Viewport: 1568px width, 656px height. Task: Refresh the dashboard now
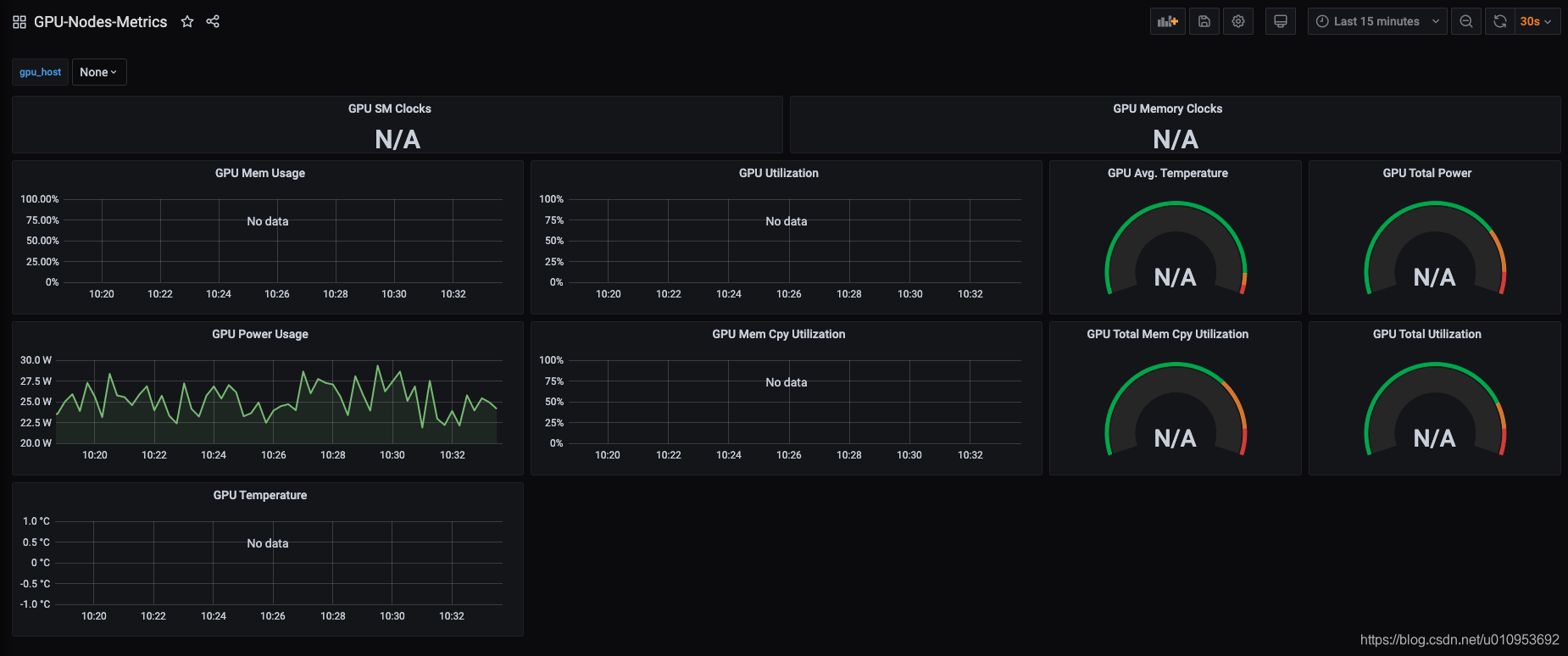1500,21
